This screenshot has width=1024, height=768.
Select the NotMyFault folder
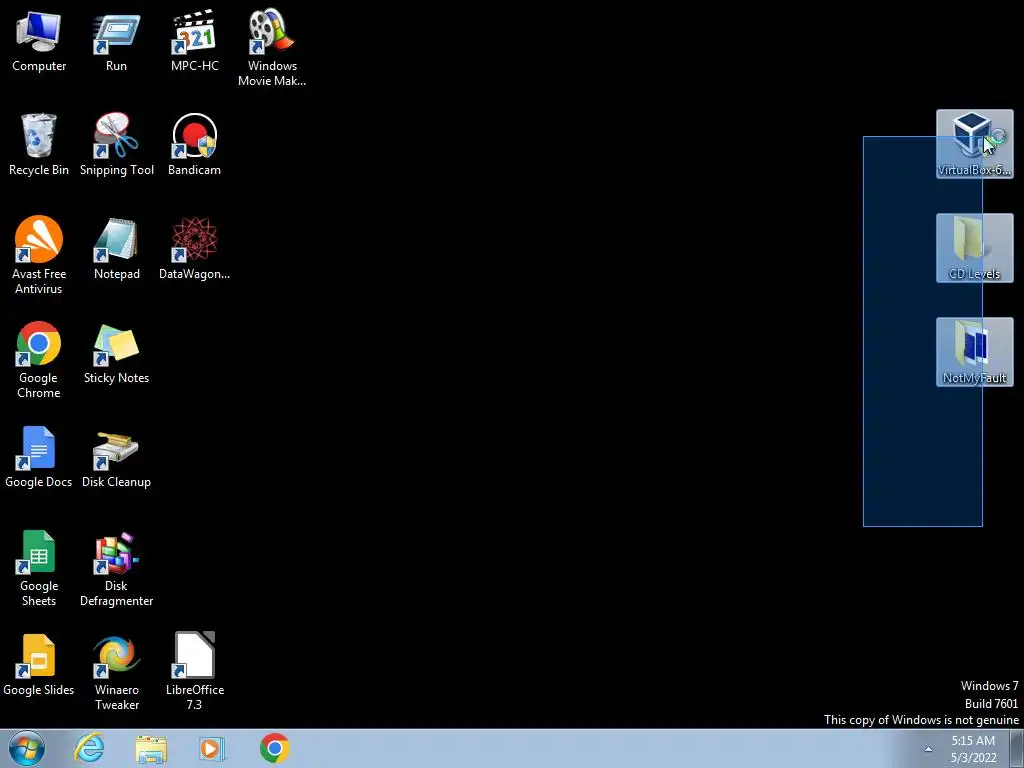[974, 352]
